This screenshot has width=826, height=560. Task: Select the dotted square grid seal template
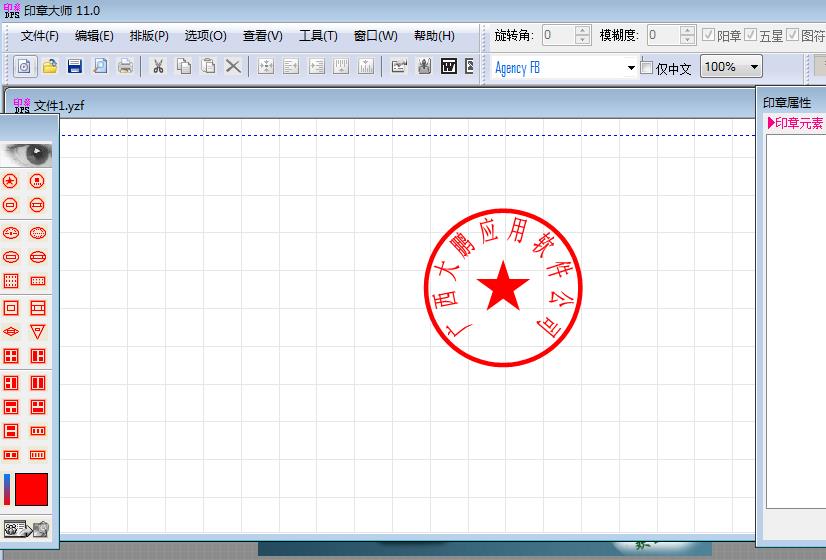[x=11, y=281]
